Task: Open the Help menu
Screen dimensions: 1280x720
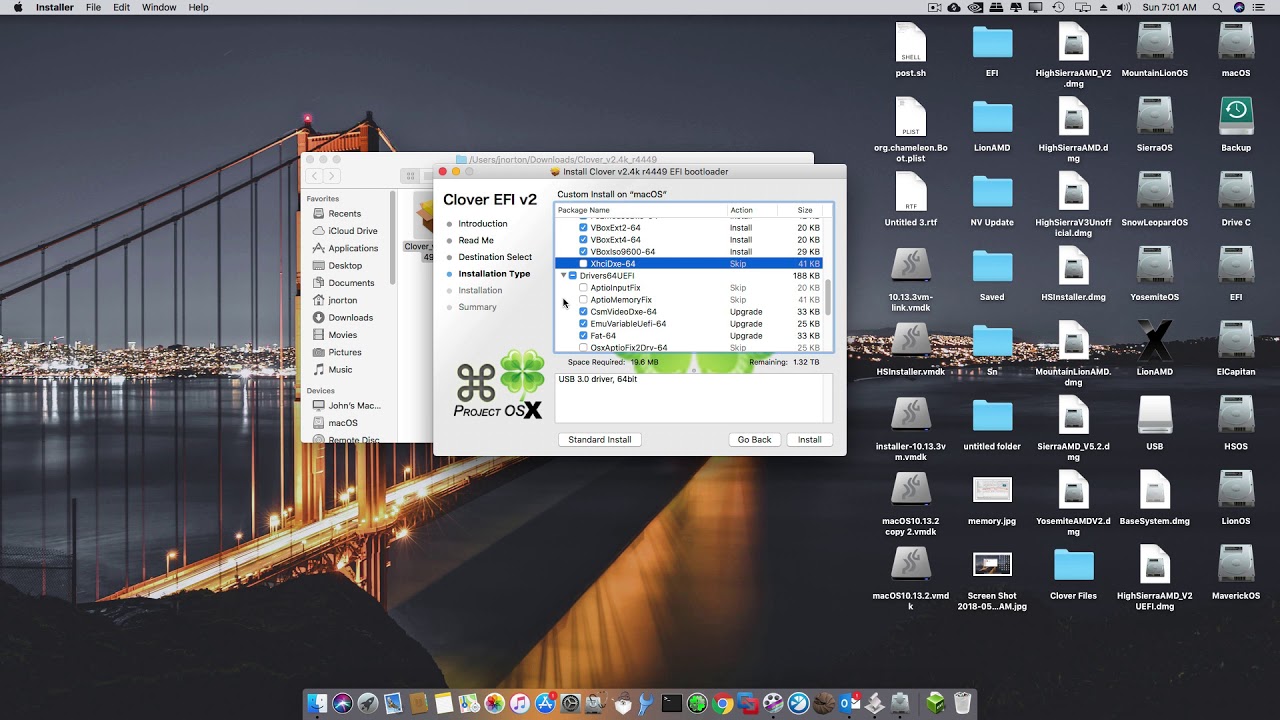Action: click(x=199, y=7)
